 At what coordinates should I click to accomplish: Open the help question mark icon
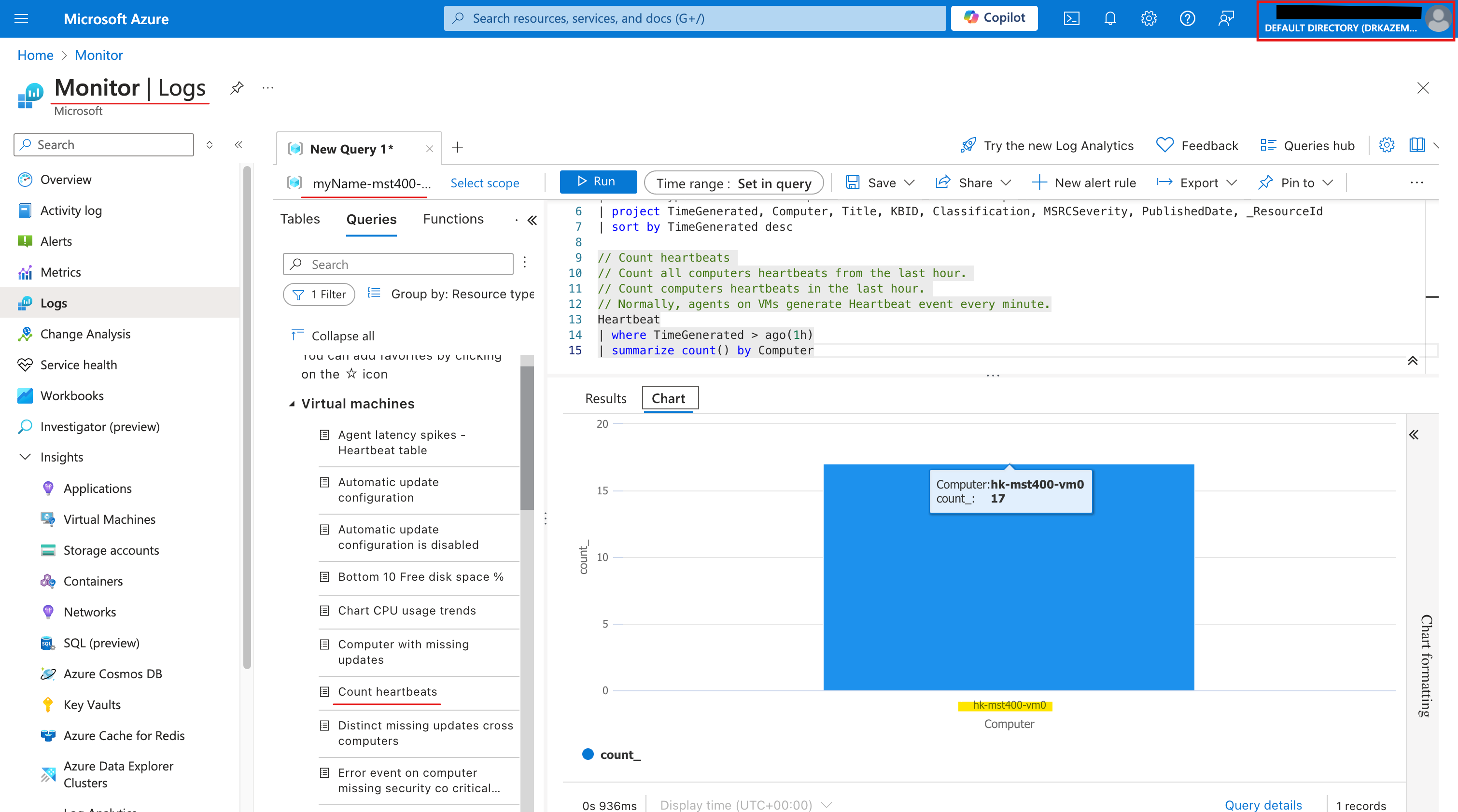1187,19
